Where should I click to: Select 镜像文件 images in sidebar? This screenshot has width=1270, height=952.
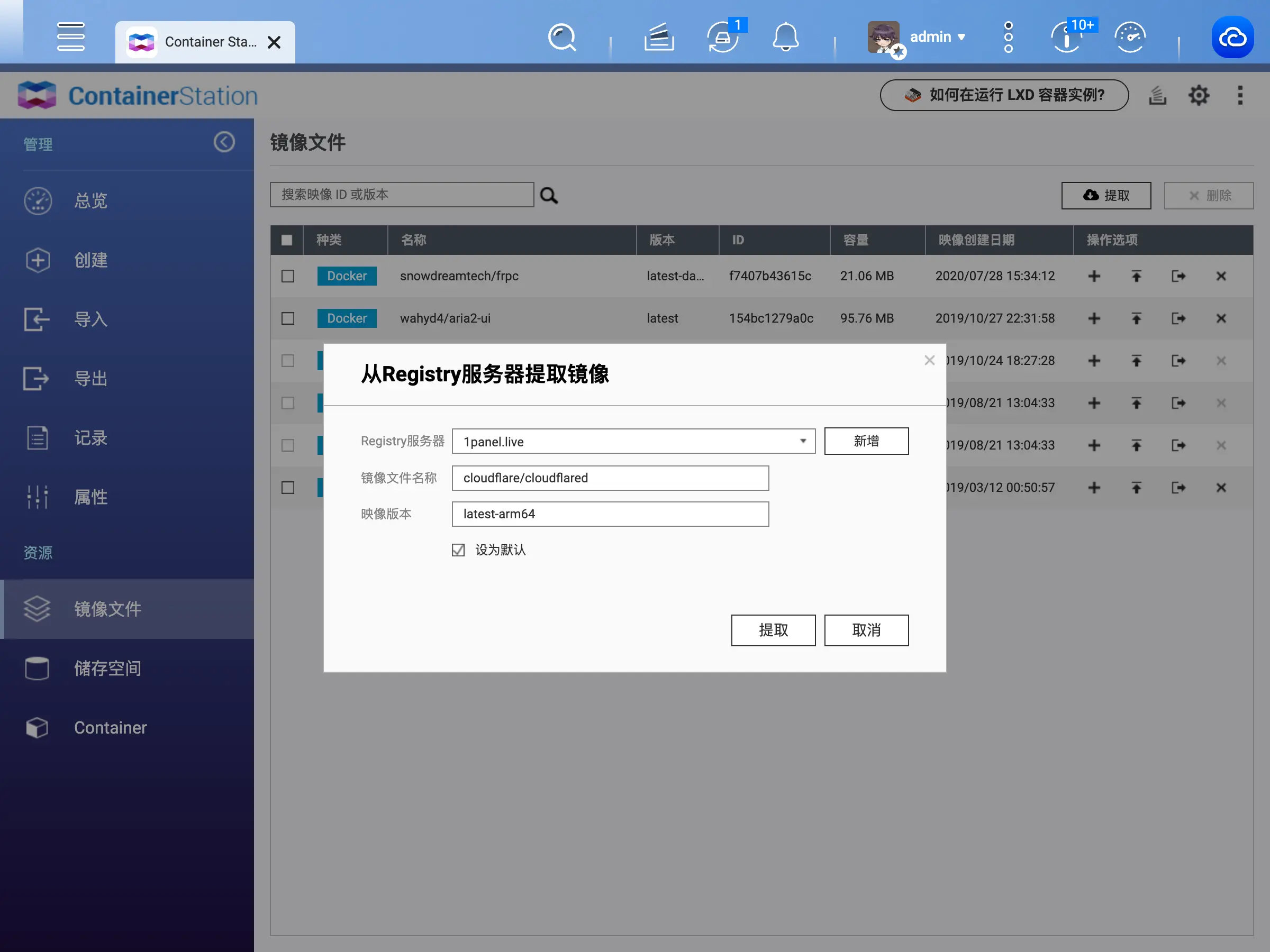click(127, 609)
